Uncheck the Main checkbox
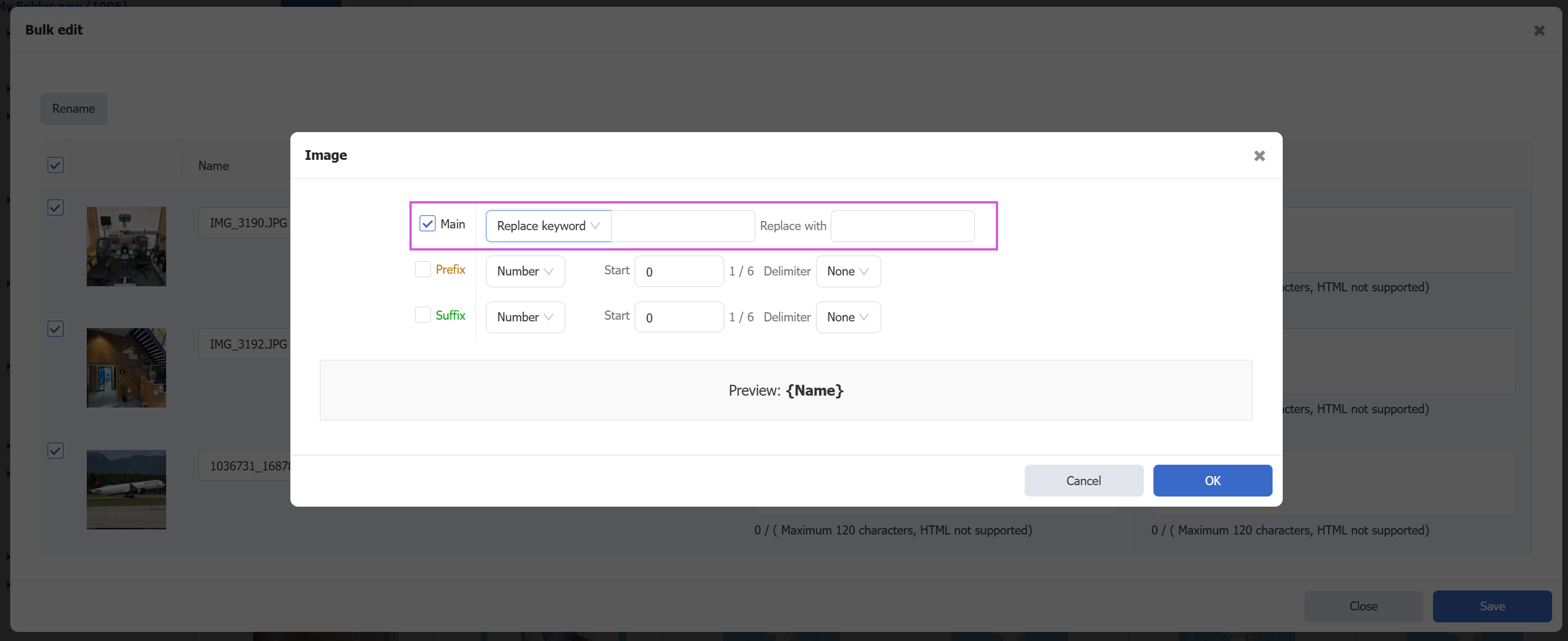 [428, 224]
